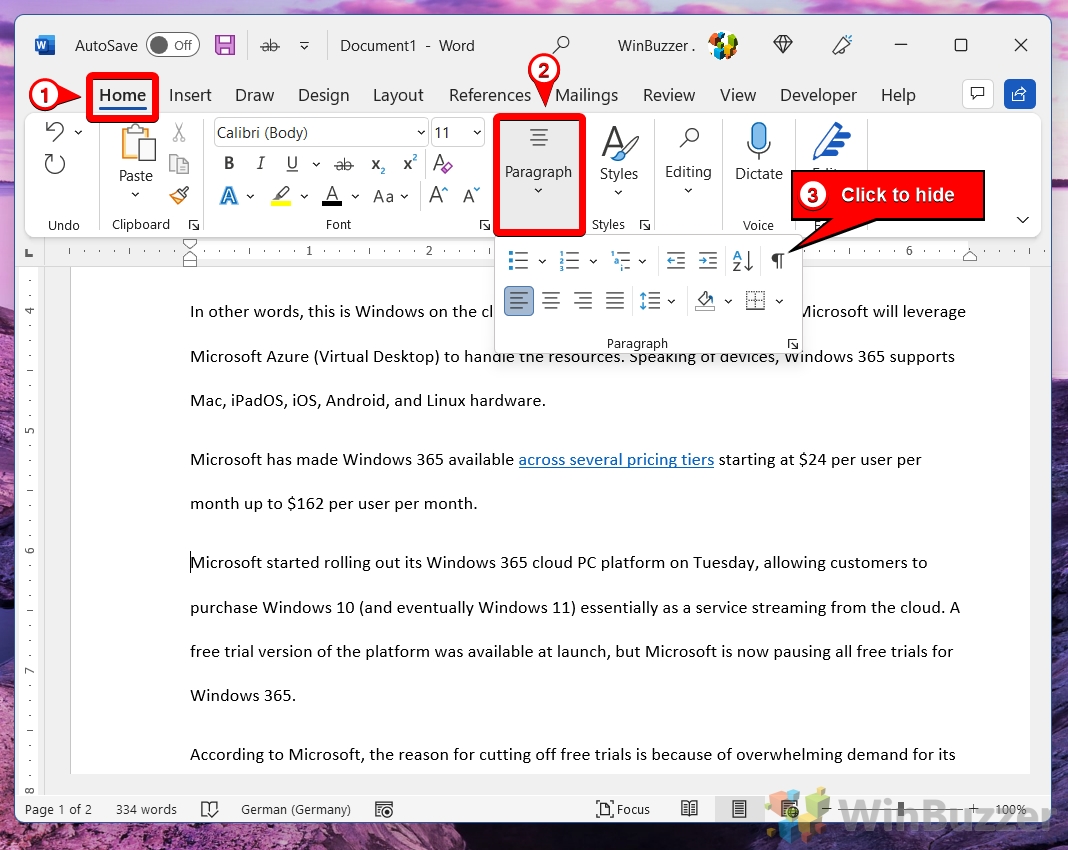1068x850 pixels.
Task: Select Center alignment
Action: (x=551, y=300)
